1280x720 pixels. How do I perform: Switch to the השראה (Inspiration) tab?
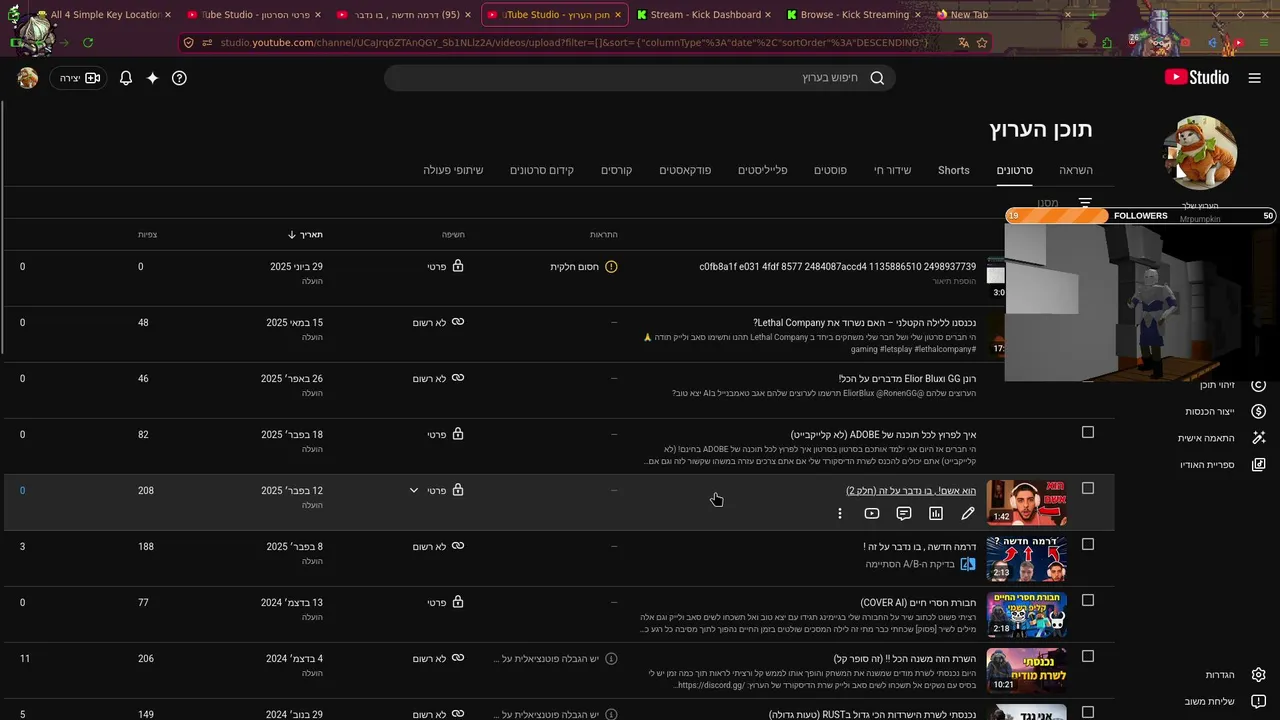[1076, 170]
